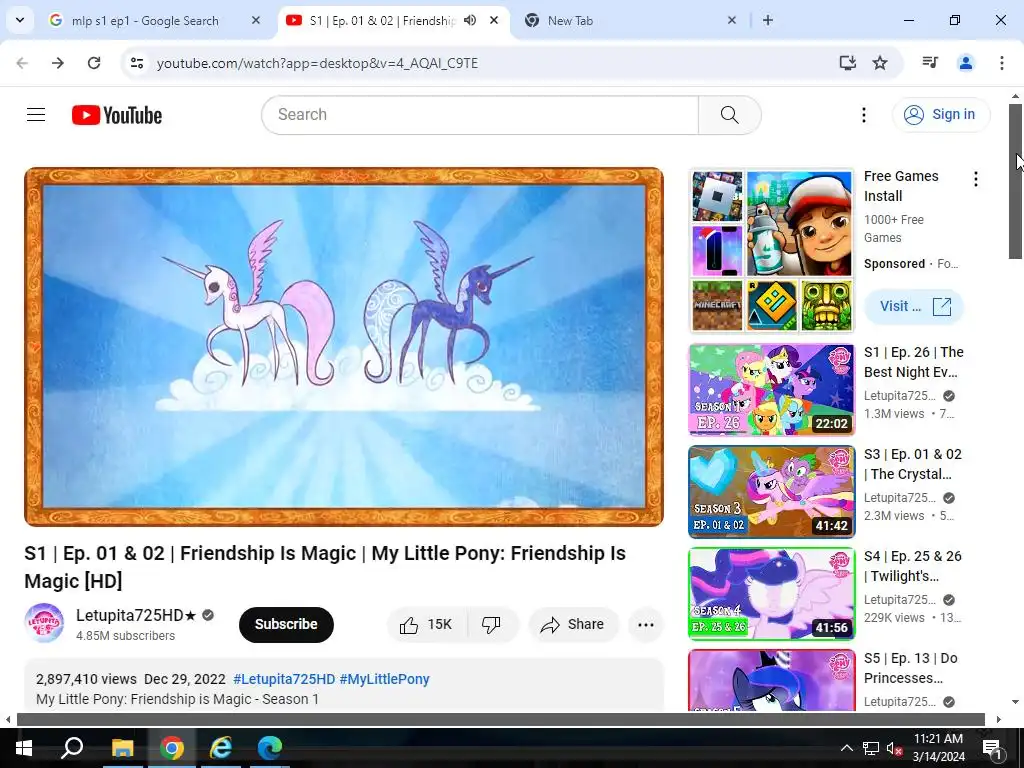The width and height of the screenshot is (1024, 768).
Task: Bookmark this page with star icon
Action: 880,63
